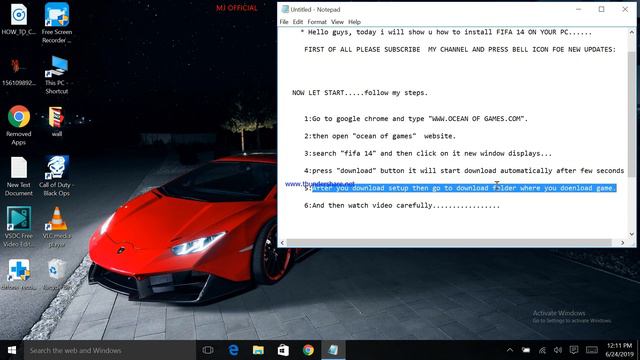Viewport: 640px width, 360px height.
Task: Click line "FIRST OF ALL PLEASE SUBSCRIBE"
Action: tap(460, 49)
